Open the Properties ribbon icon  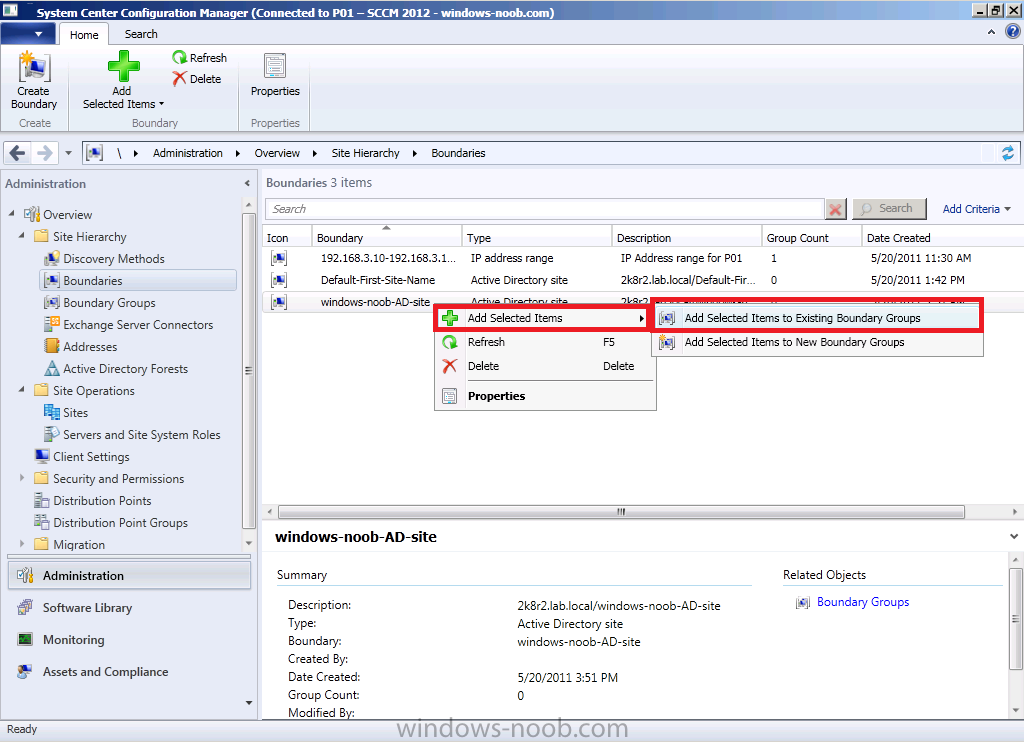coord(275,67)
